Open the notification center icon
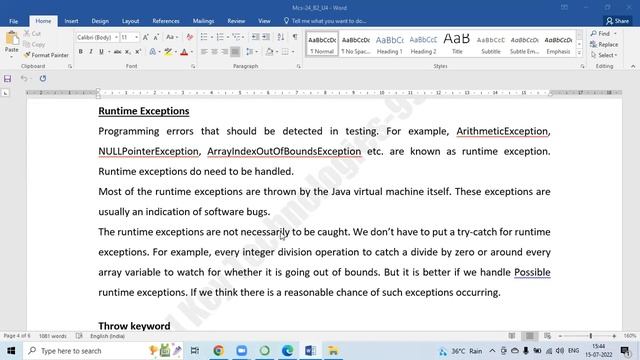Viewport: 640px width, 360px height. coord(625,351)
